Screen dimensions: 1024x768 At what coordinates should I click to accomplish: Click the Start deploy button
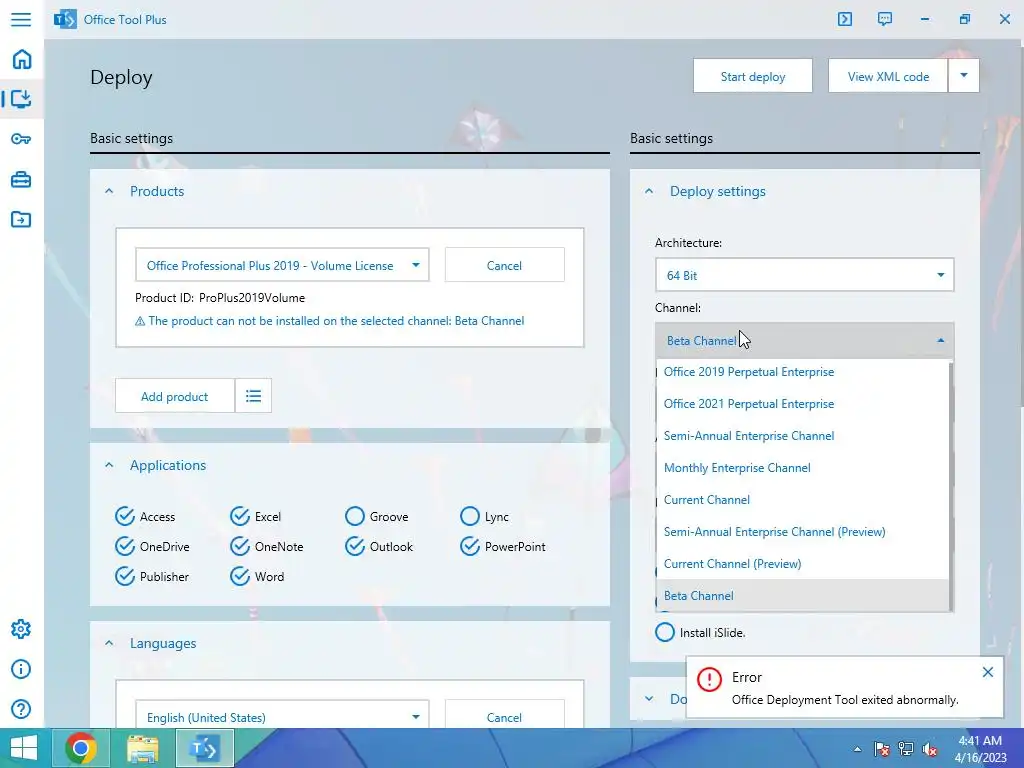coord(753,76)
